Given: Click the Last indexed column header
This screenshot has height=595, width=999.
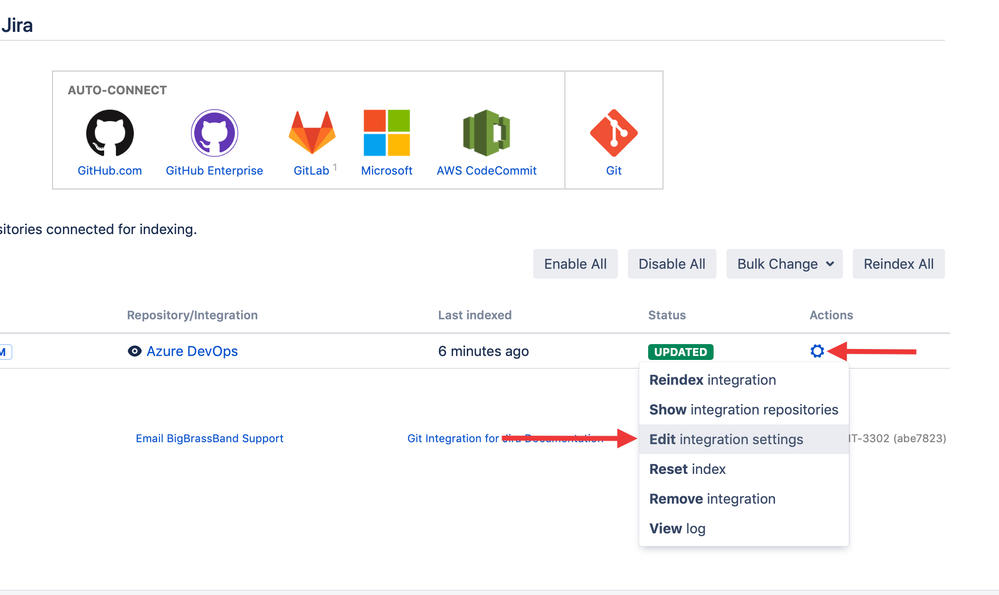Looking at the screenshot, I should 475,315.
